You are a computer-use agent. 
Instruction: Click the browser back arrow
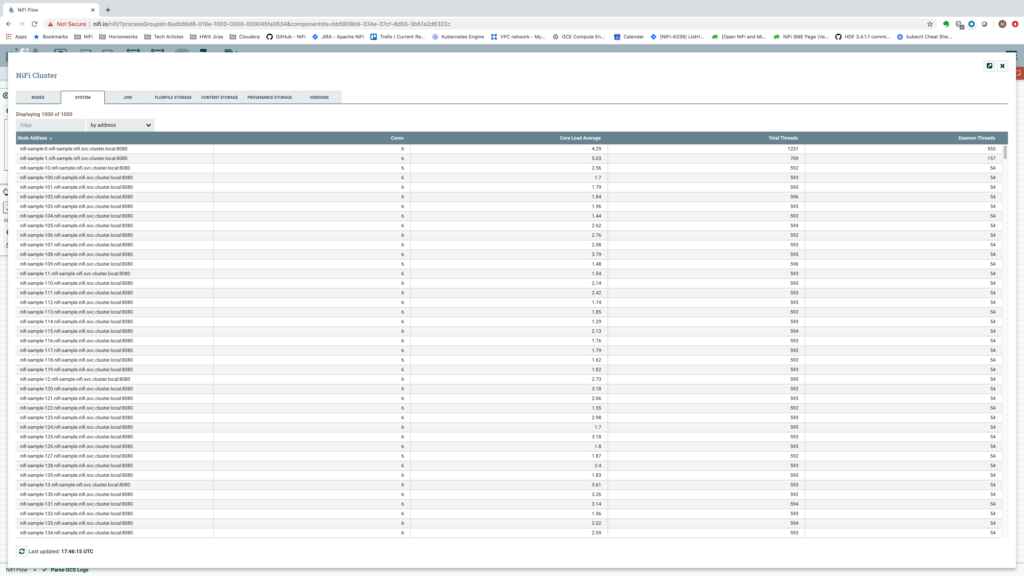click(8, 22)
